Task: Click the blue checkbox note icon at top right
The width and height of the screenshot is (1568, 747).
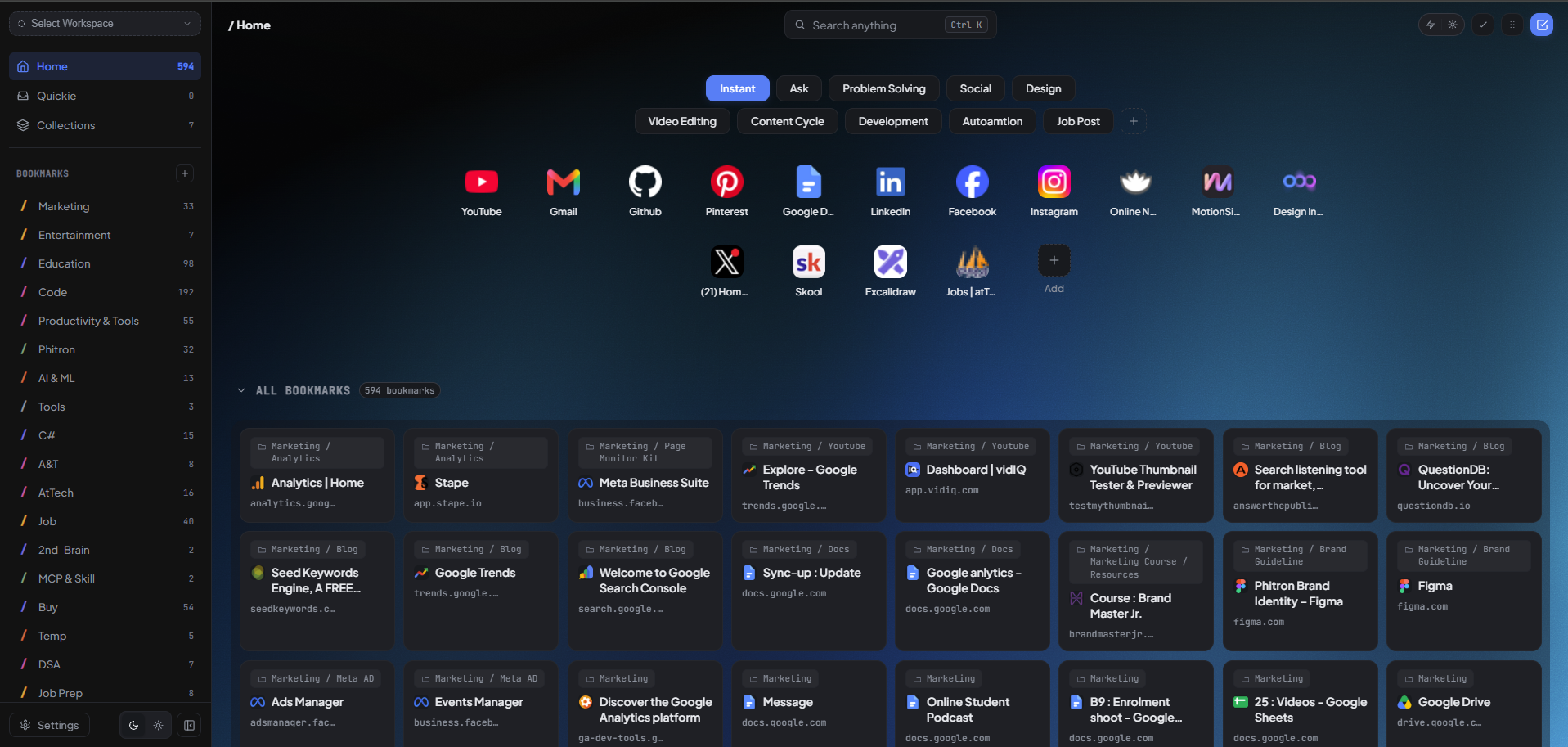Action: point(1542,25)
